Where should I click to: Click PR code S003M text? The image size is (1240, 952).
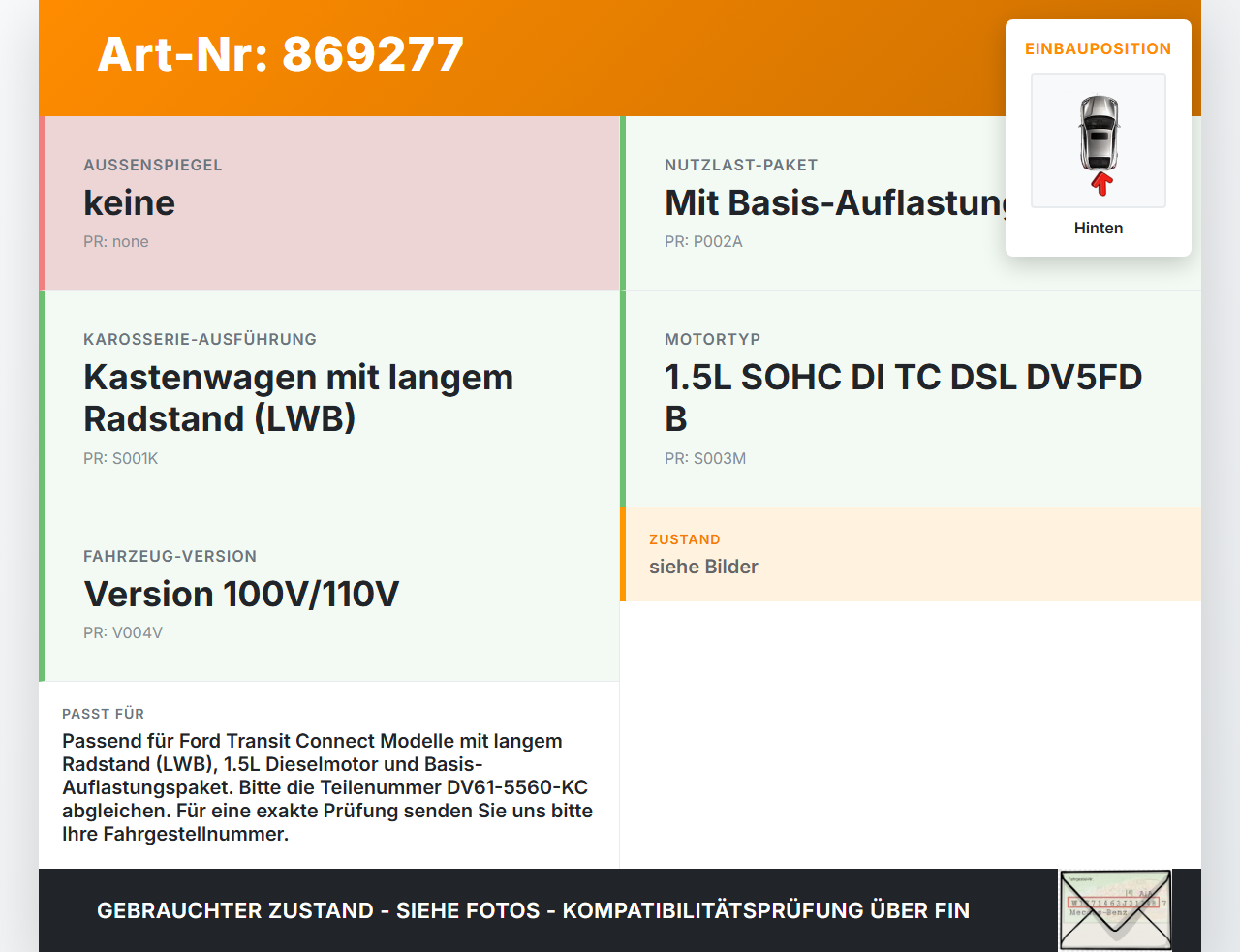[x=705, y=458]
